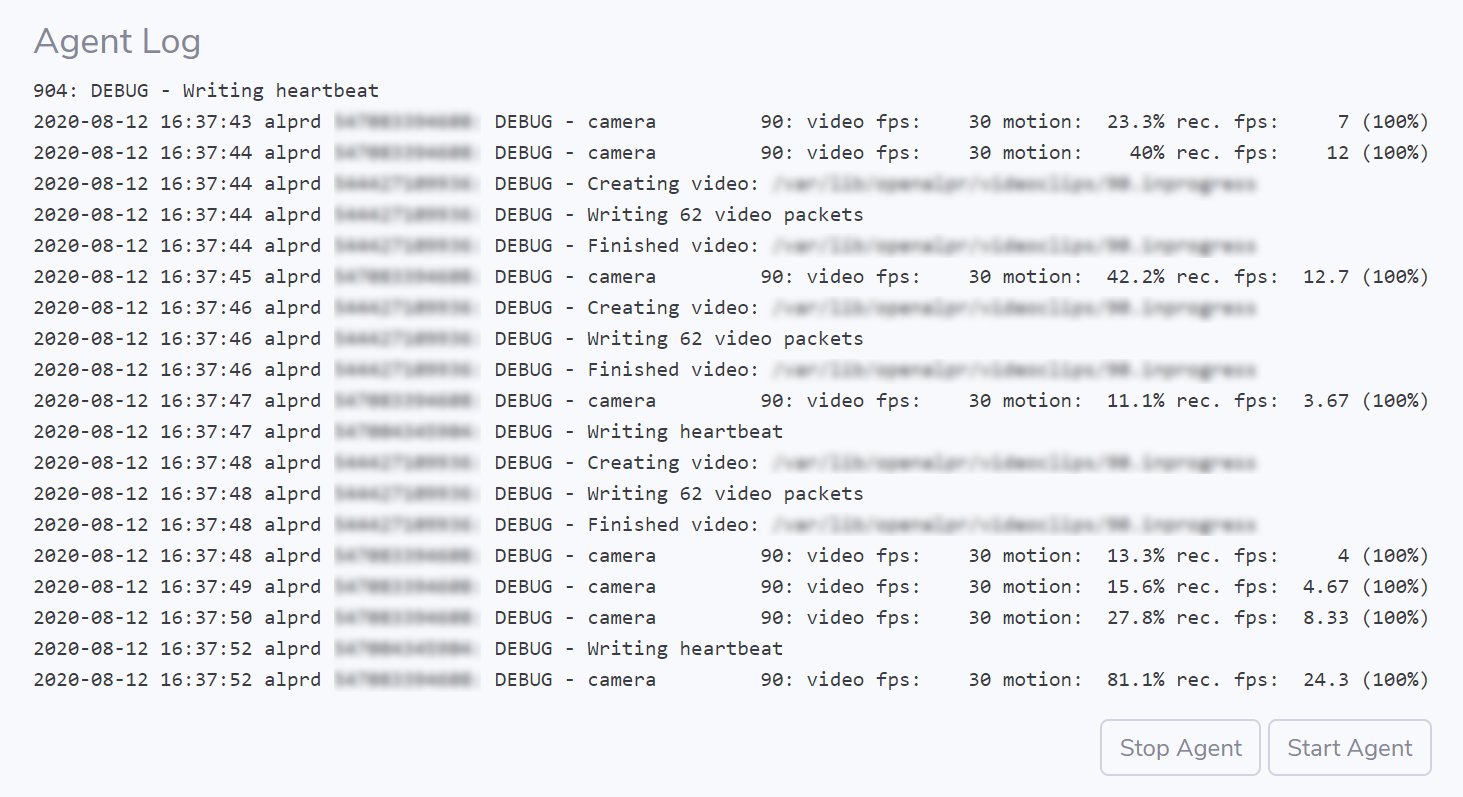Select the first line '904: DEBUG - Writing heartbeat'

206,91
